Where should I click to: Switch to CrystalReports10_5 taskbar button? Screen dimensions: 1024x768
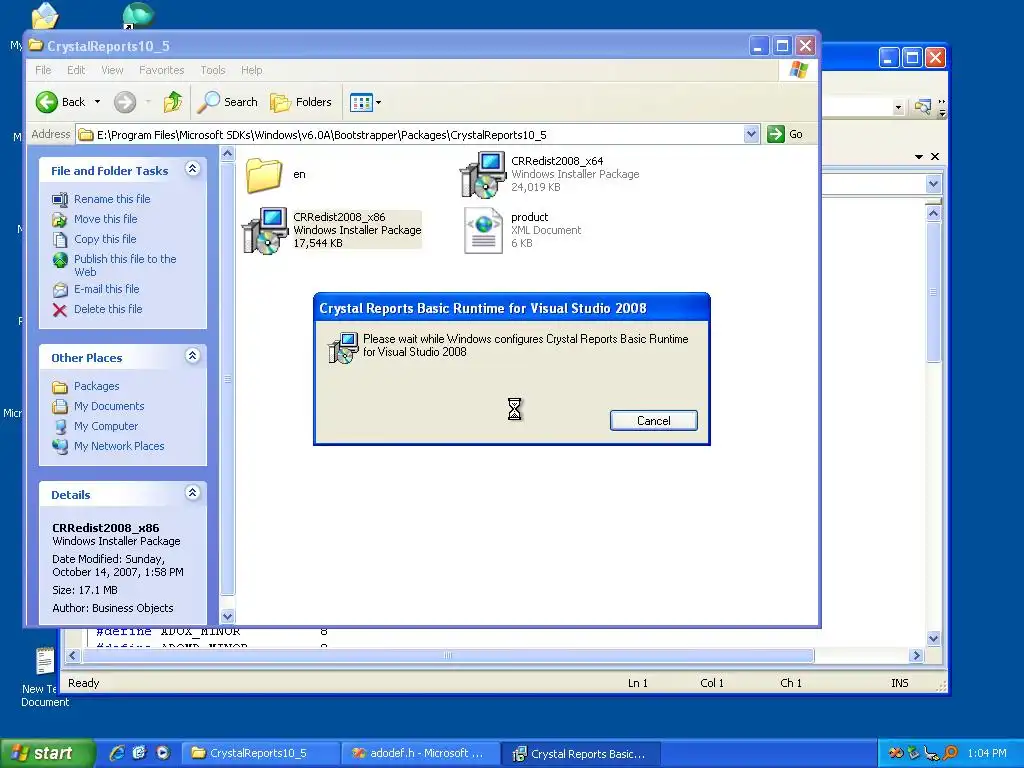tap(259, 754)
